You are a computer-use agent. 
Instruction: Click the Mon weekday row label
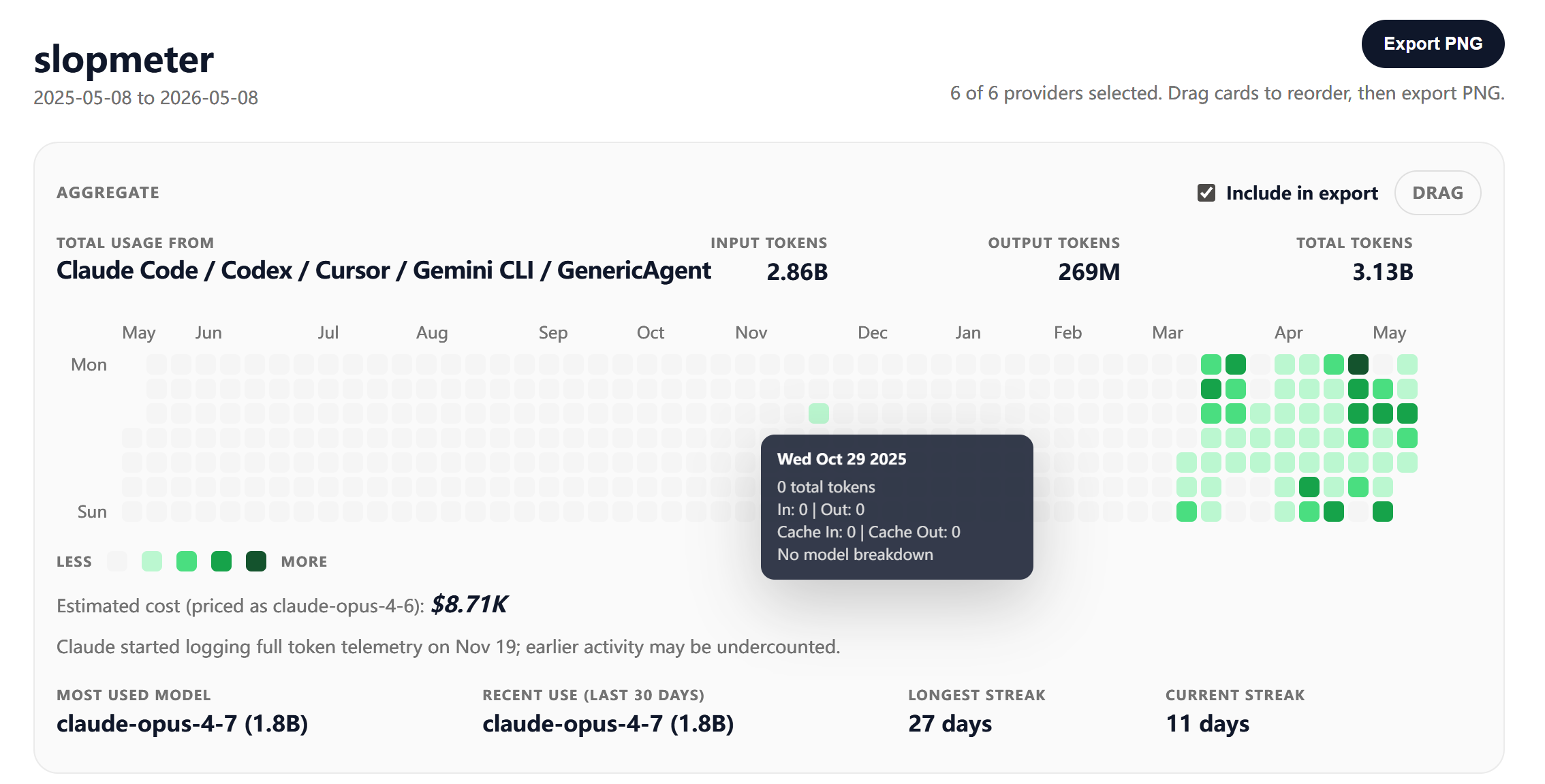(x=89, y=364)
